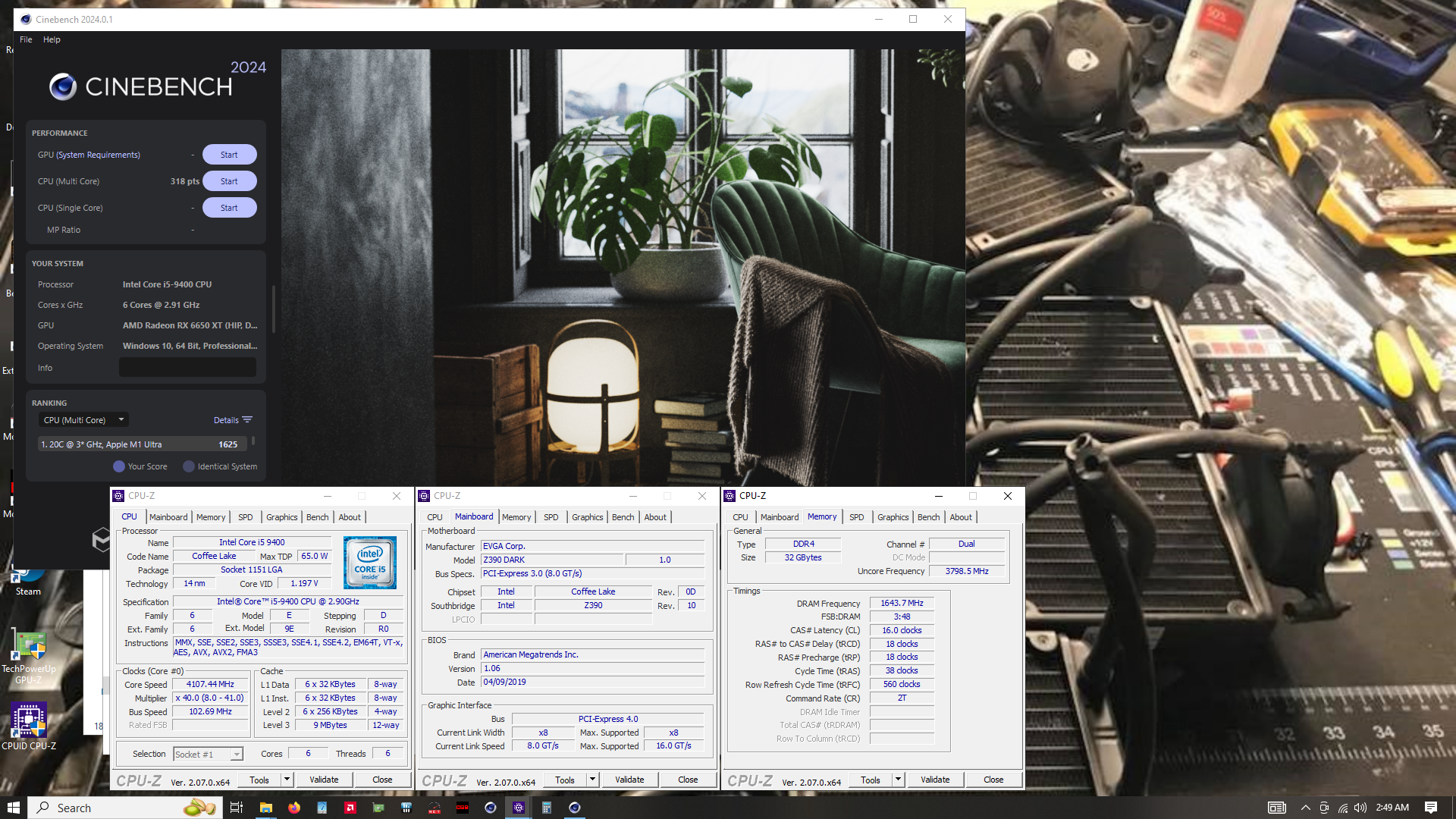1456x819 pixels.
Task: Click the Details filter icon in Ranking
Action: pos(247,420)
